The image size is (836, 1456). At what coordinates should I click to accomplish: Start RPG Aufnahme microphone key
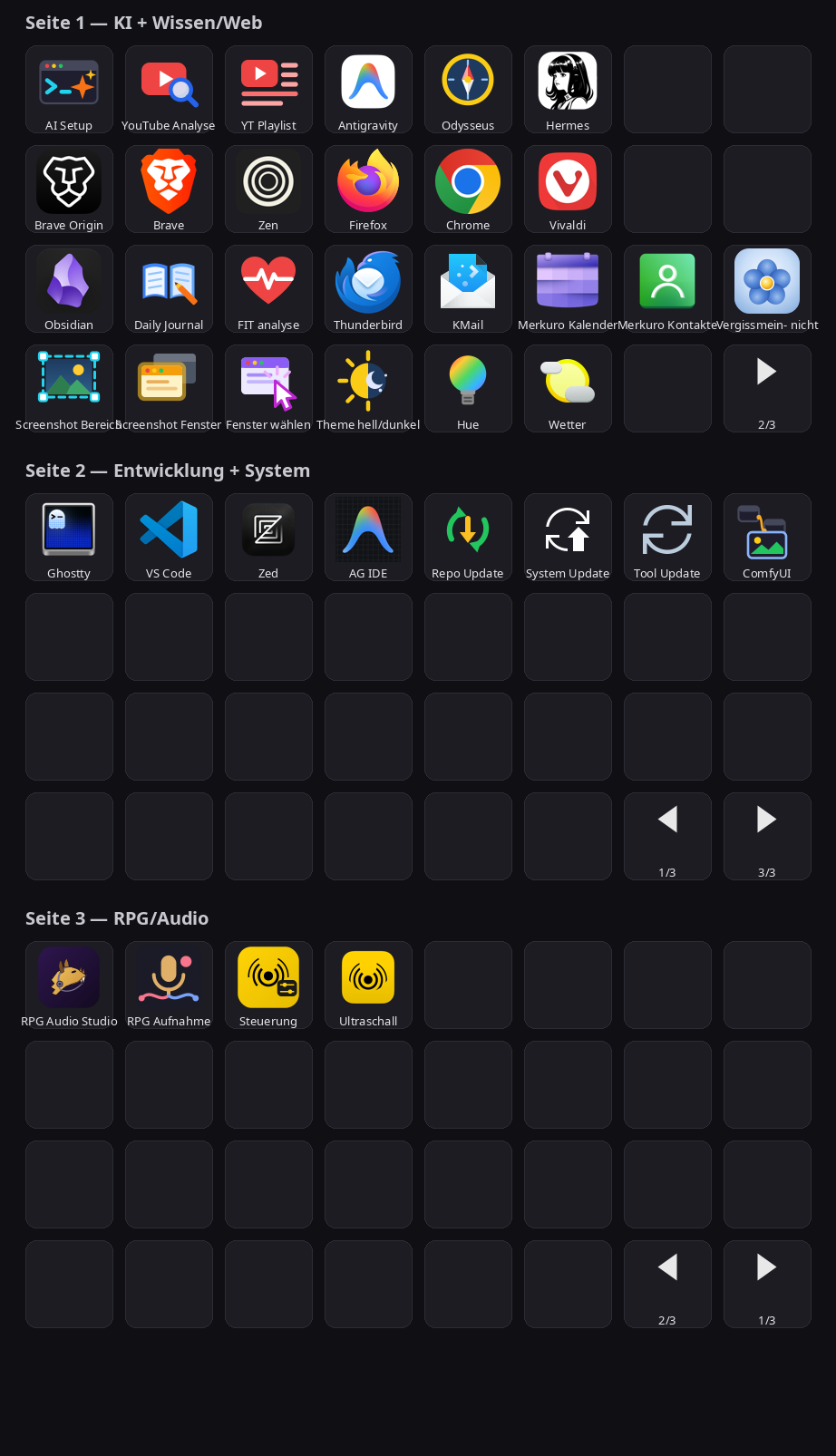tap(169, 985)
